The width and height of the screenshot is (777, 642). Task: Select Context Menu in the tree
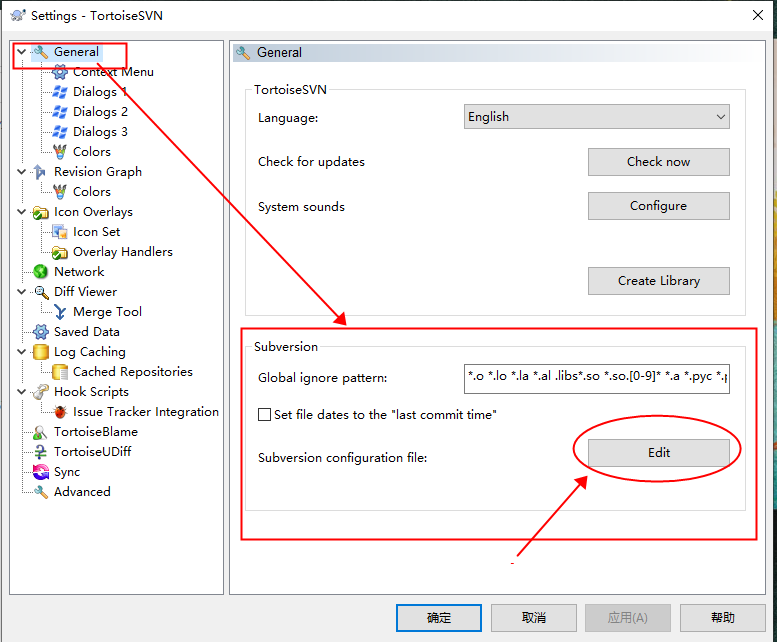point(113,72)
